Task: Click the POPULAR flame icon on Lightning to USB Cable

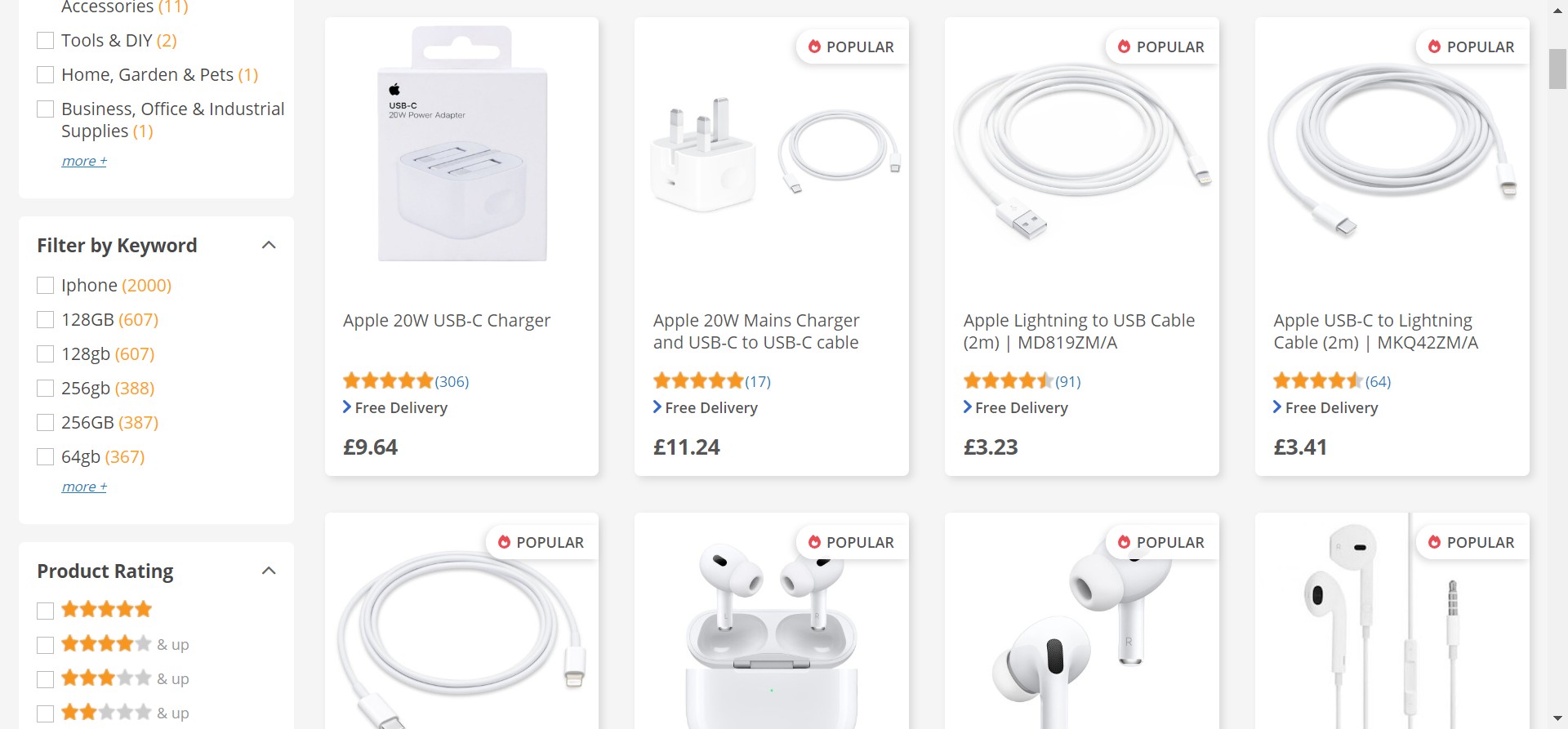Action: click(x=1124, y=47)
